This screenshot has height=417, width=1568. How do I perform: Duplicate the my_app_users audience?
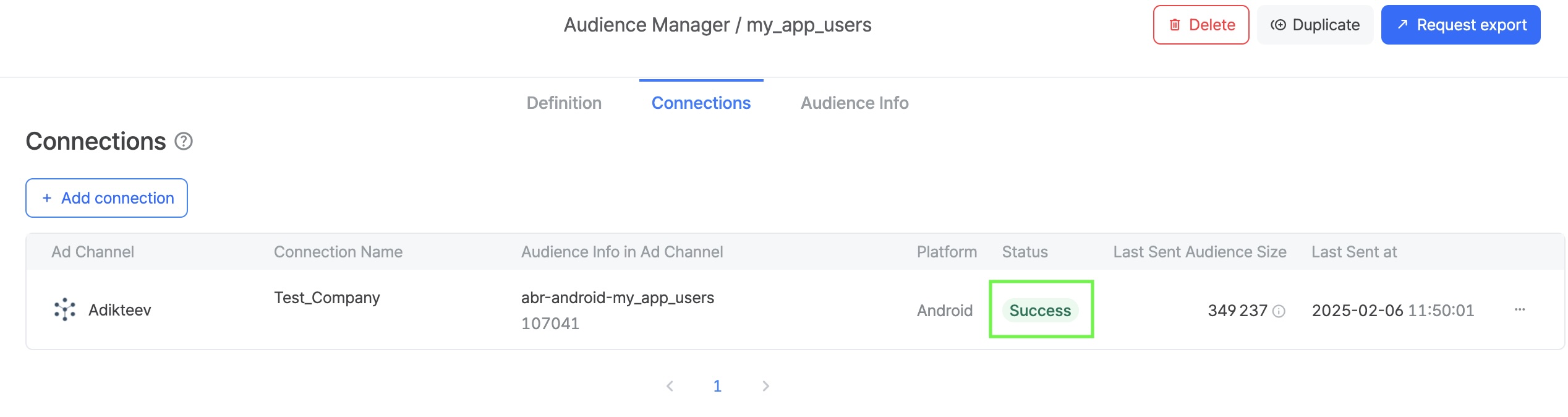[x=1315, y=25]
